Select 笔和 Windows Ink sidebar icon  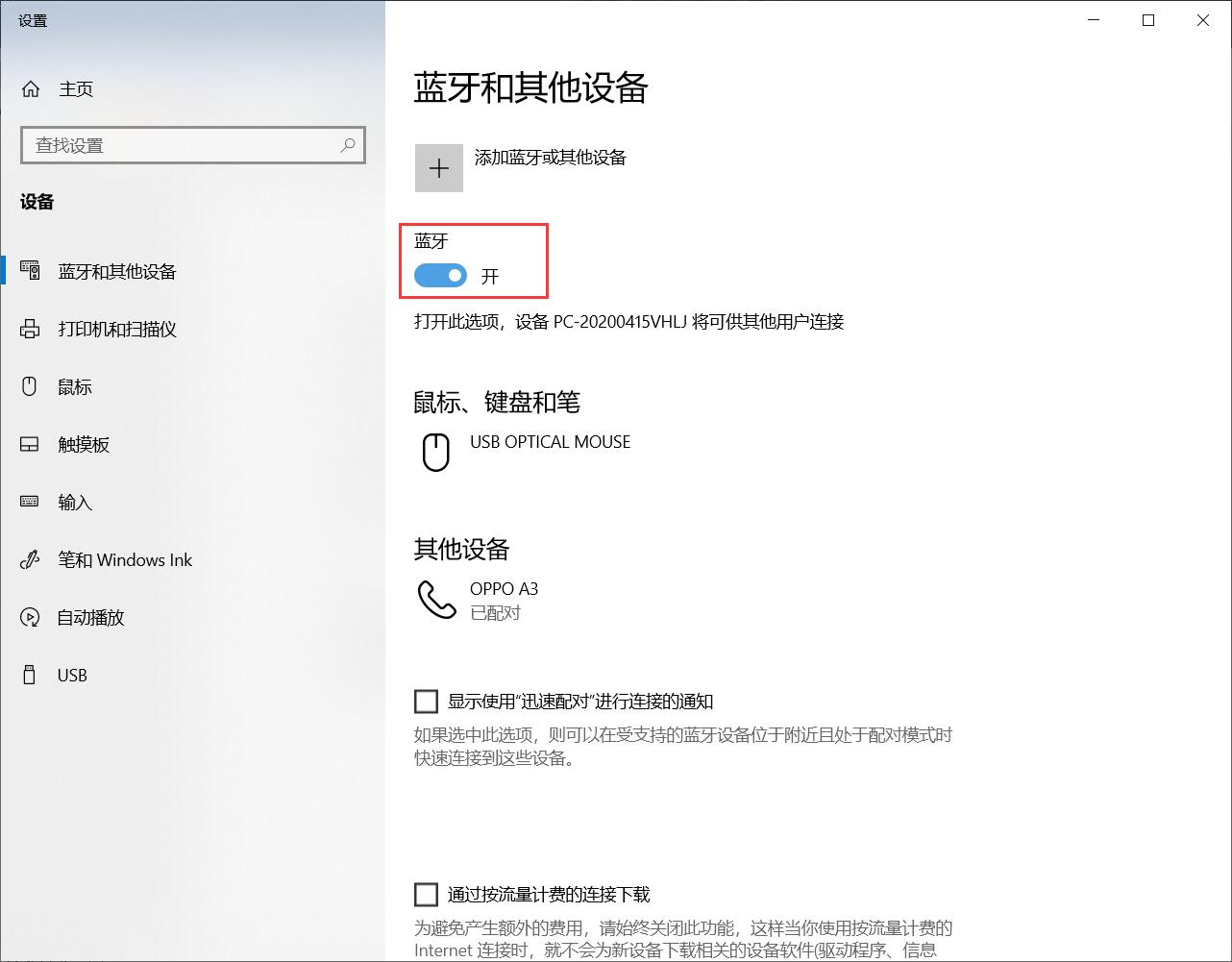tap(30, 559)
